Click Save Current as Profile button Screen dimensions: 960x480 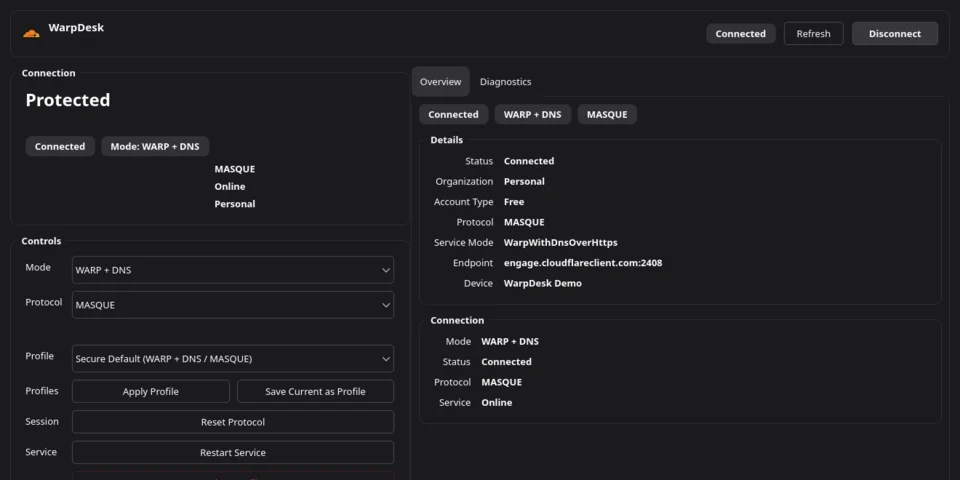[315, 391]
